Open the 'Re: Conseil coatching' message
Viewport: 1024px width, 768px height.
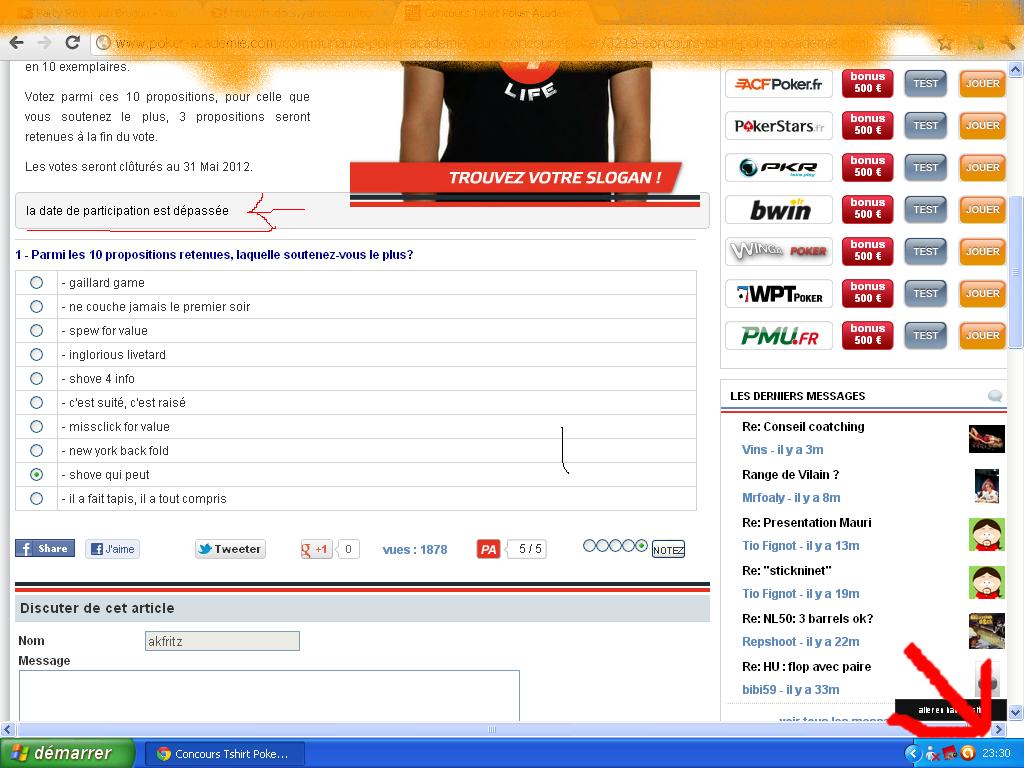click(x=803, y=426)
